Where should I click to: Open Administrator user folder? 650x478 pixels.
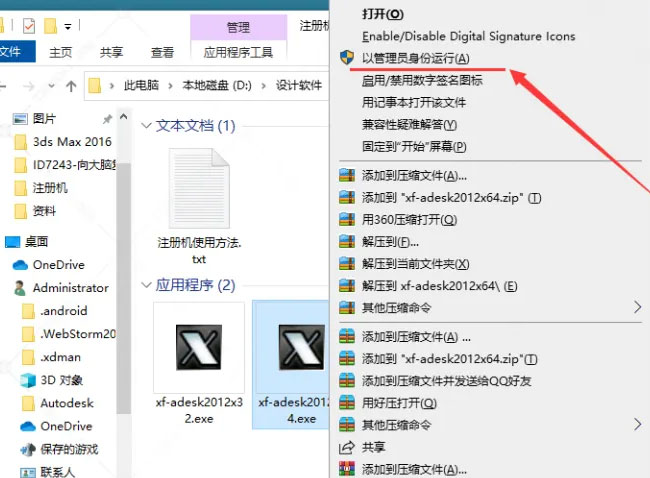tap(70, 288)
